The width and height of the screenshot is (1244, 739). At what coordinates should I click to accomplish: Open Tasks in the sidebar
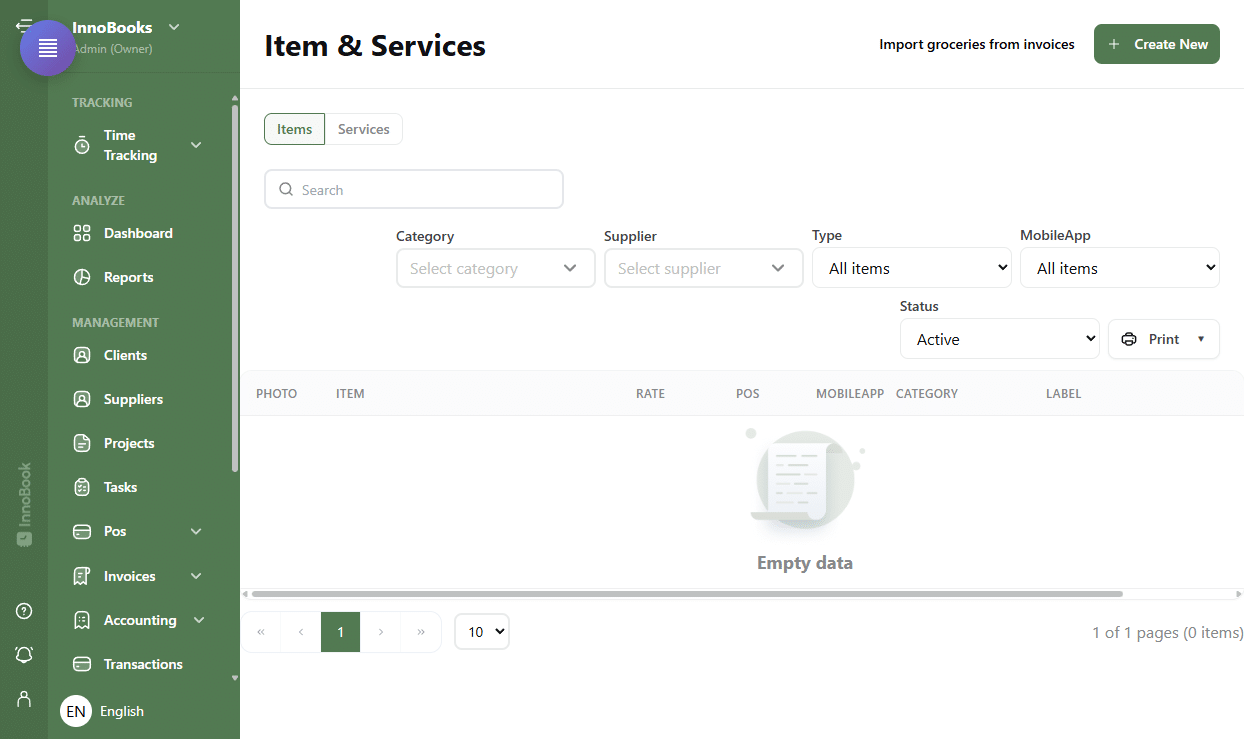pos(120,487)
